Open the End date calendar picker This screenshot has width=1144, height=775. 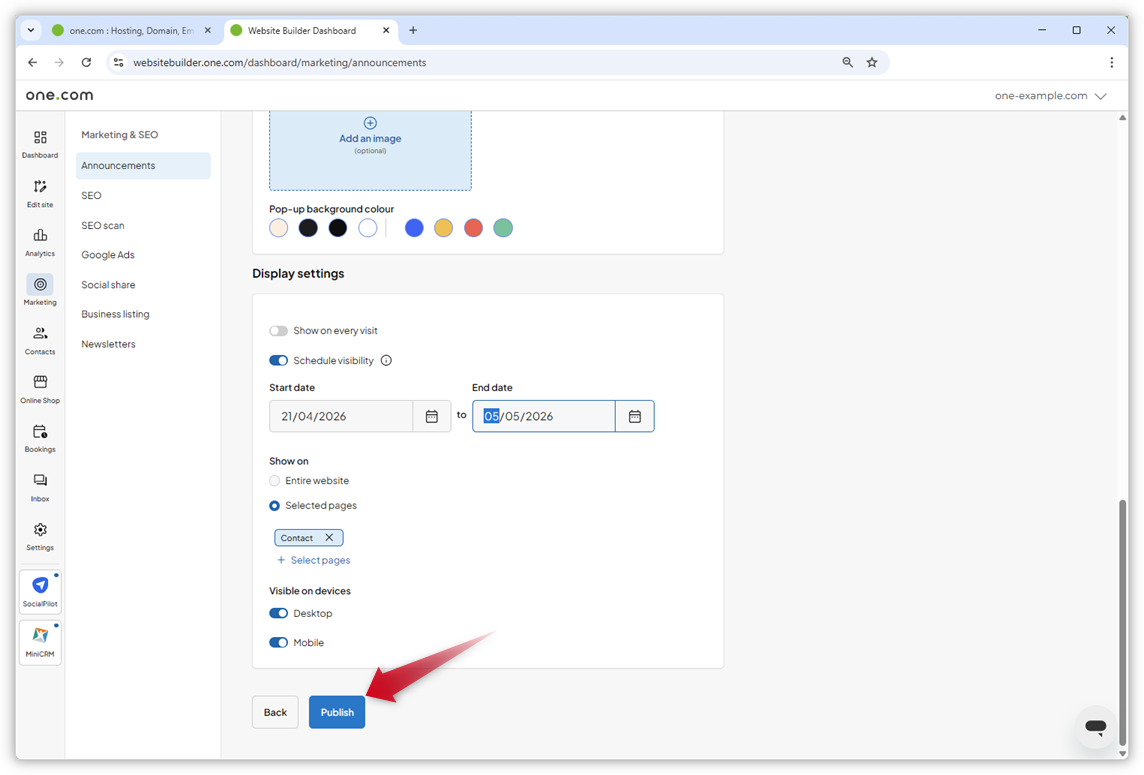[634, 416]
